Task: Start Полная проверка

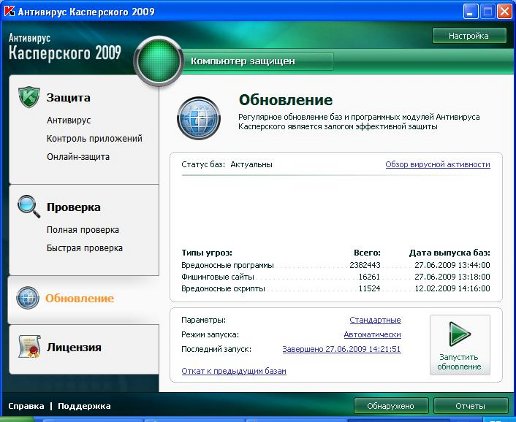Action: click(83, 230)
